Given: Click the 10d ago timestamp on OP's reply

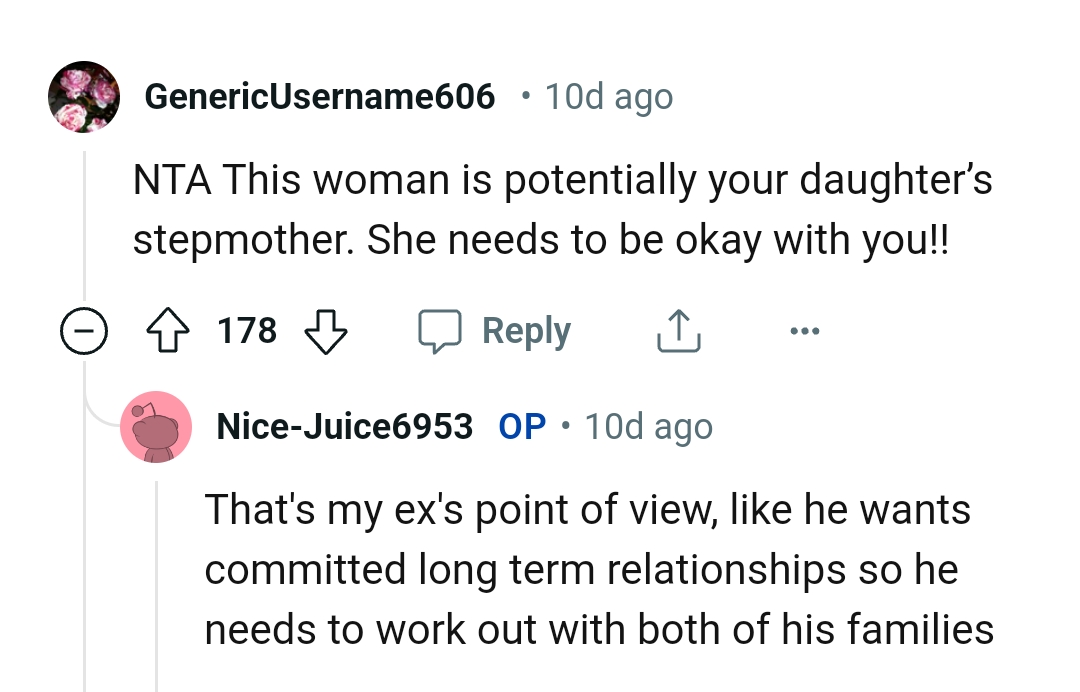Looking at the screenshot, I should click(648, 426).
